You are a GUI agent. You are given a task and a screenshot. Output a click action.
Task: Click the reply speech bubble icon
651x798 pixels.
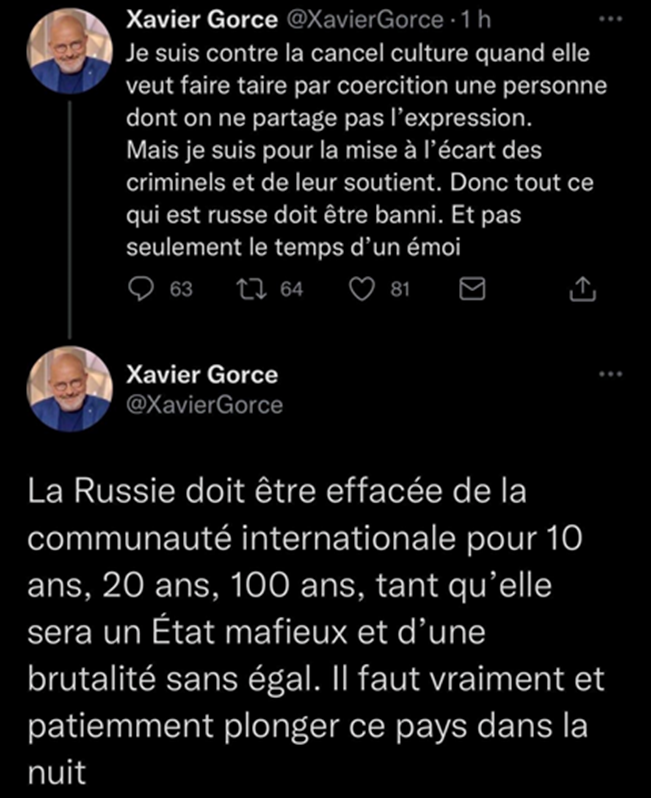[140, 289]
